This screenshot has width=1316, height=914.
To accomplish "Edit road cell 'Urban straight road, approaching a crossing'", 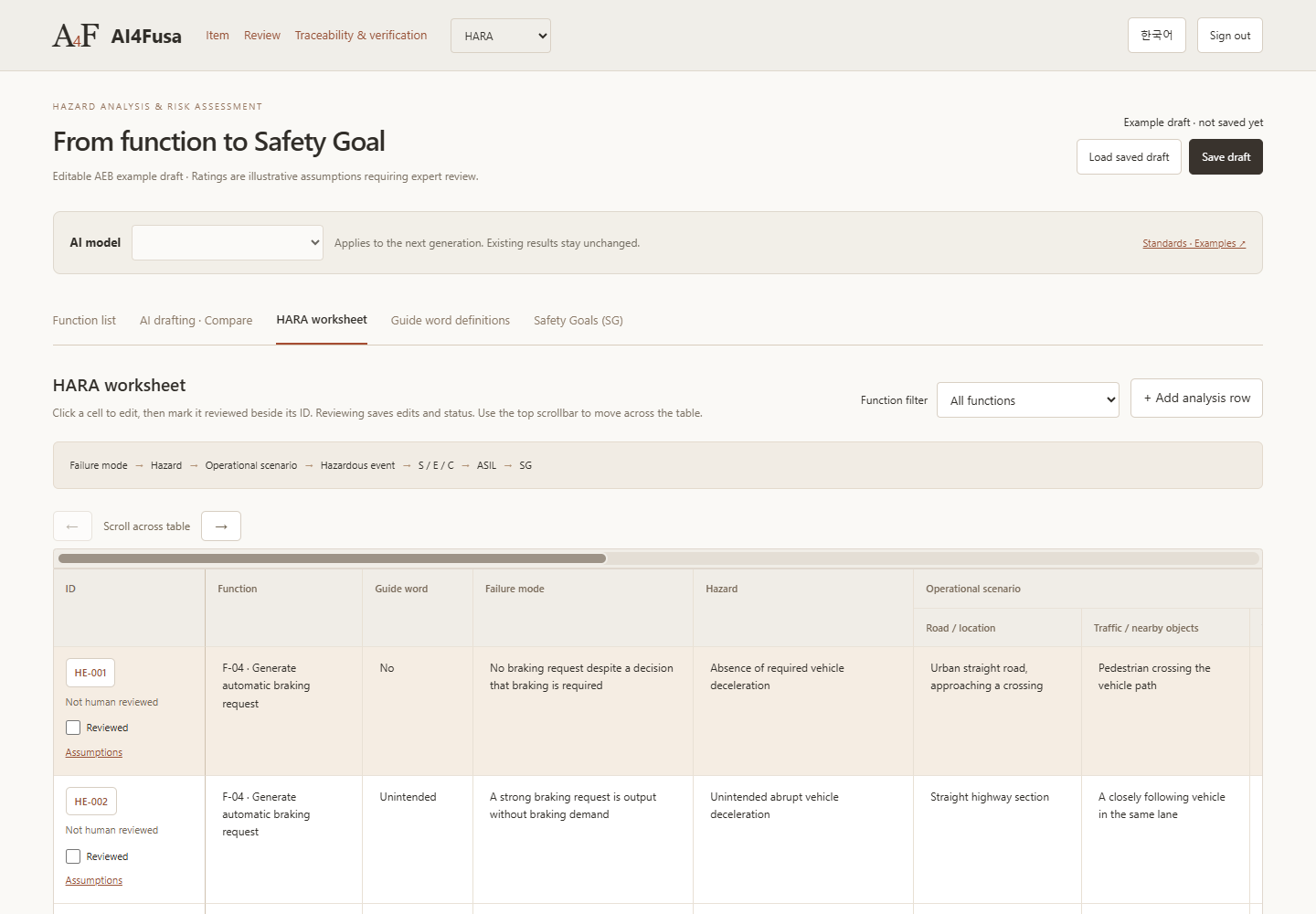I will pos(997,711).
